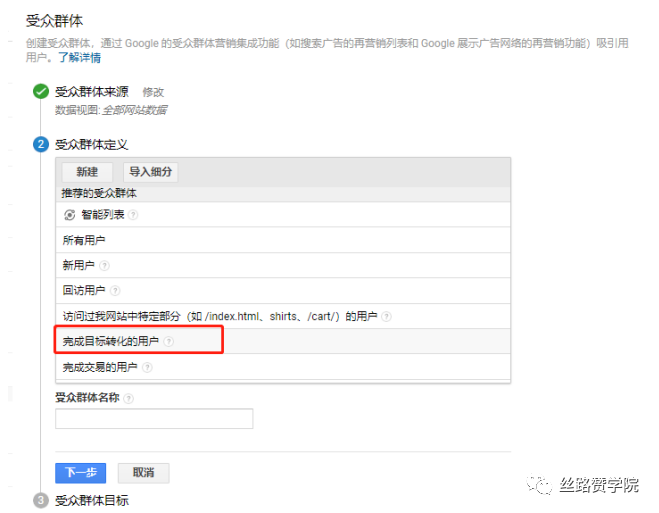
Task: Open help icon beside 访问过我网站中特定部分 row
Action: [x=386, y=316]
